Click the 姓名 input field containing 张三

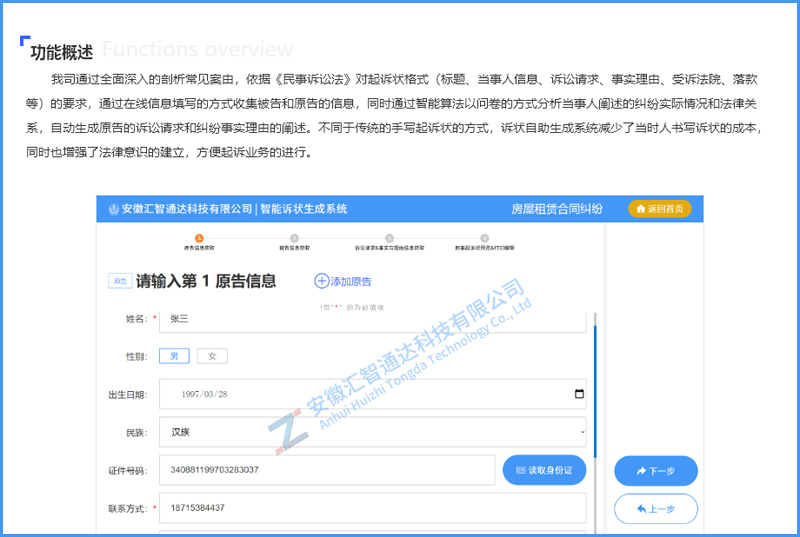(372, 319)
